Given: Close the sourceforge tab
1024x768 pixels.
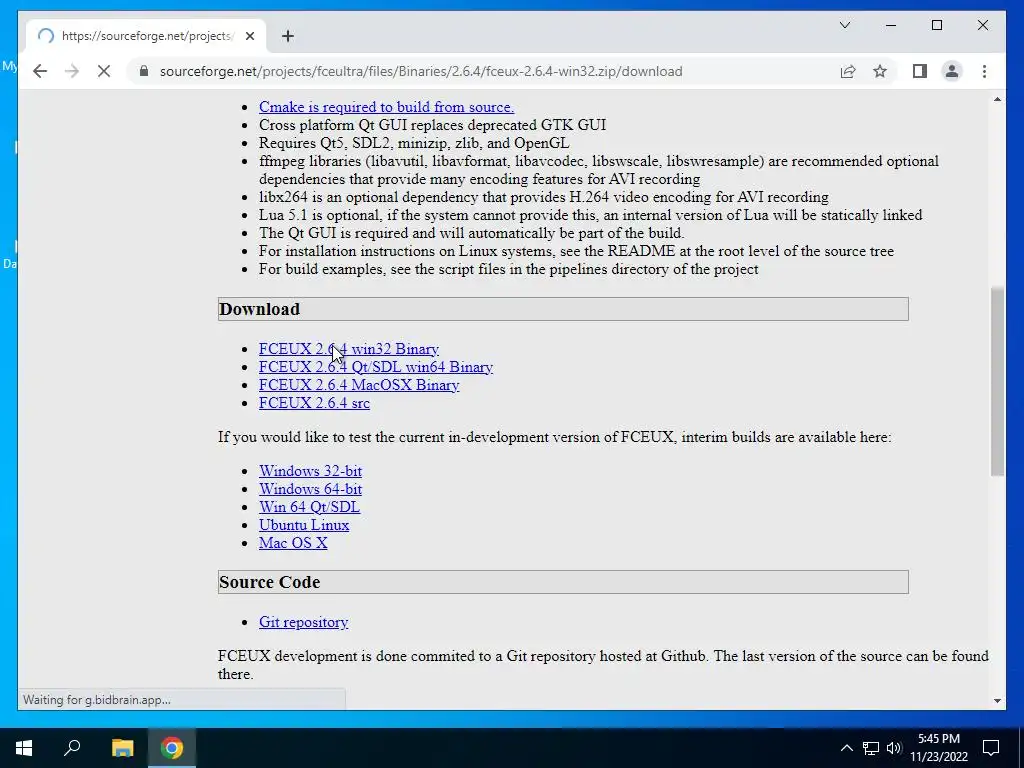Looking at the screenshot, I should click(249, 37).
